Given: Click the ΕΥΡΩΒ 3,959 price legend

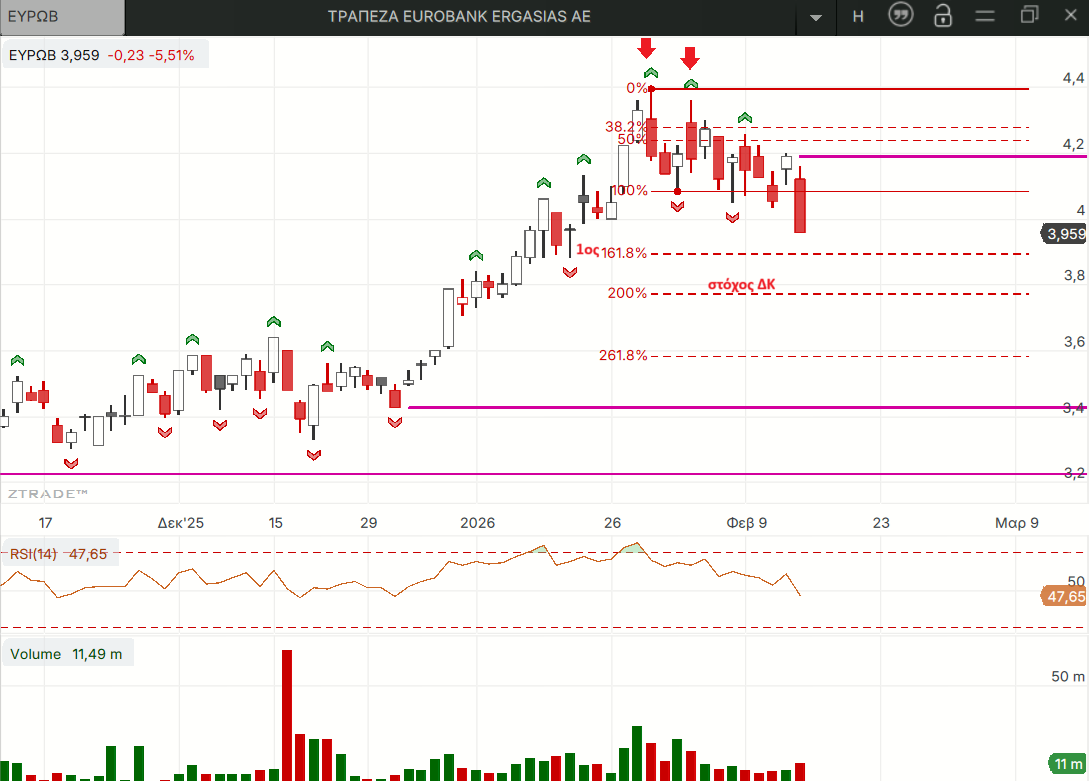Looking at the screenshot, I should [x=102, y=55].
